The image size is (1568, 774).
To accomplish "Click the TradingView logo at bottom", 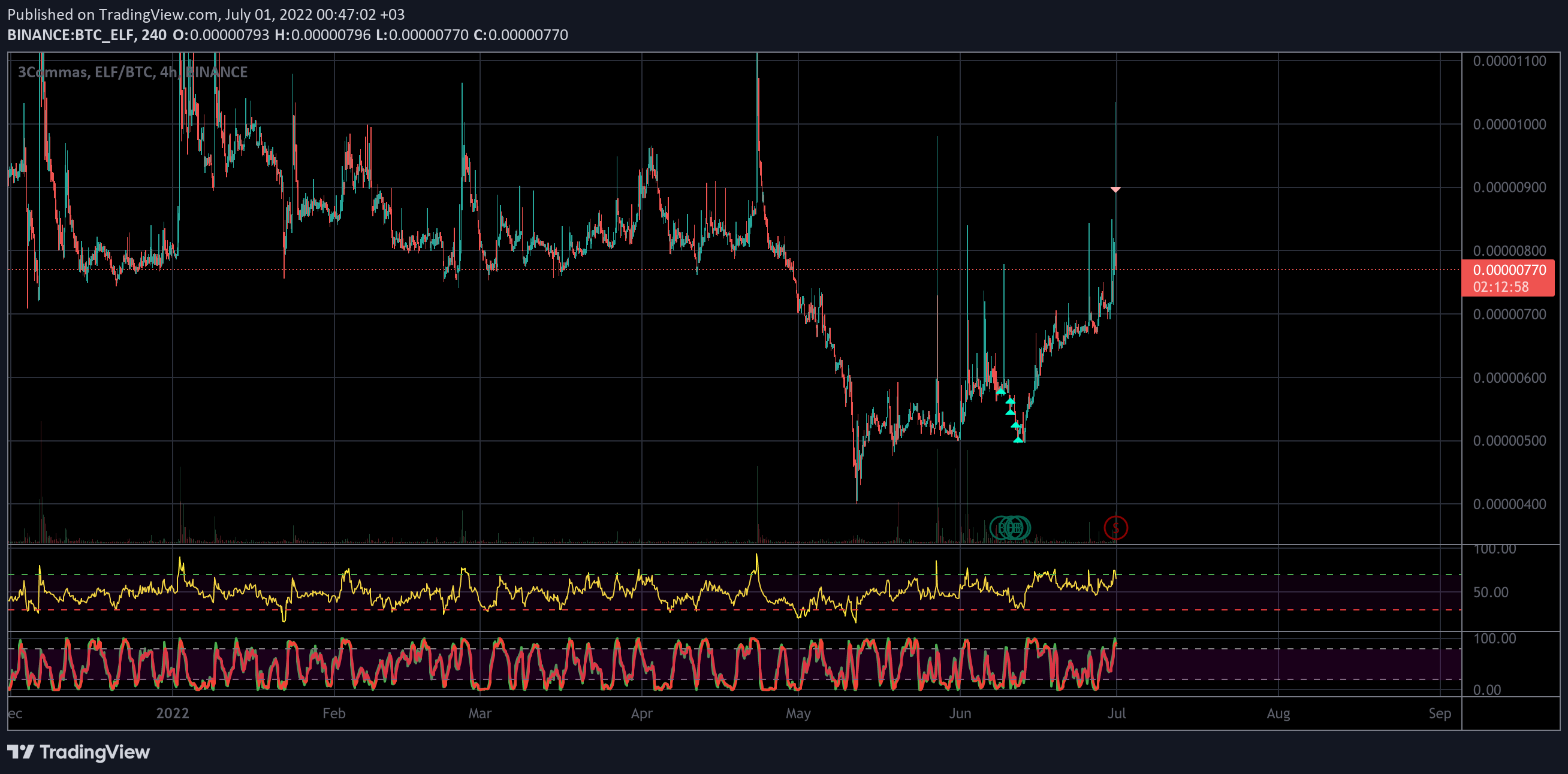I will pyautogui.click(x=79, y=752).
